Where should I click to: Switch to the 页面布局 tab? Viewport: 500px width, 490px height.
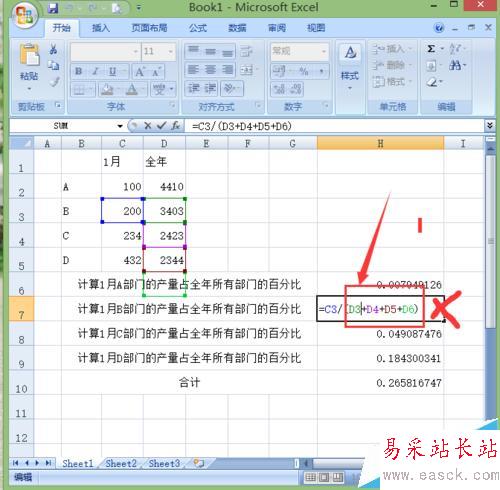(x=149, y=28)
